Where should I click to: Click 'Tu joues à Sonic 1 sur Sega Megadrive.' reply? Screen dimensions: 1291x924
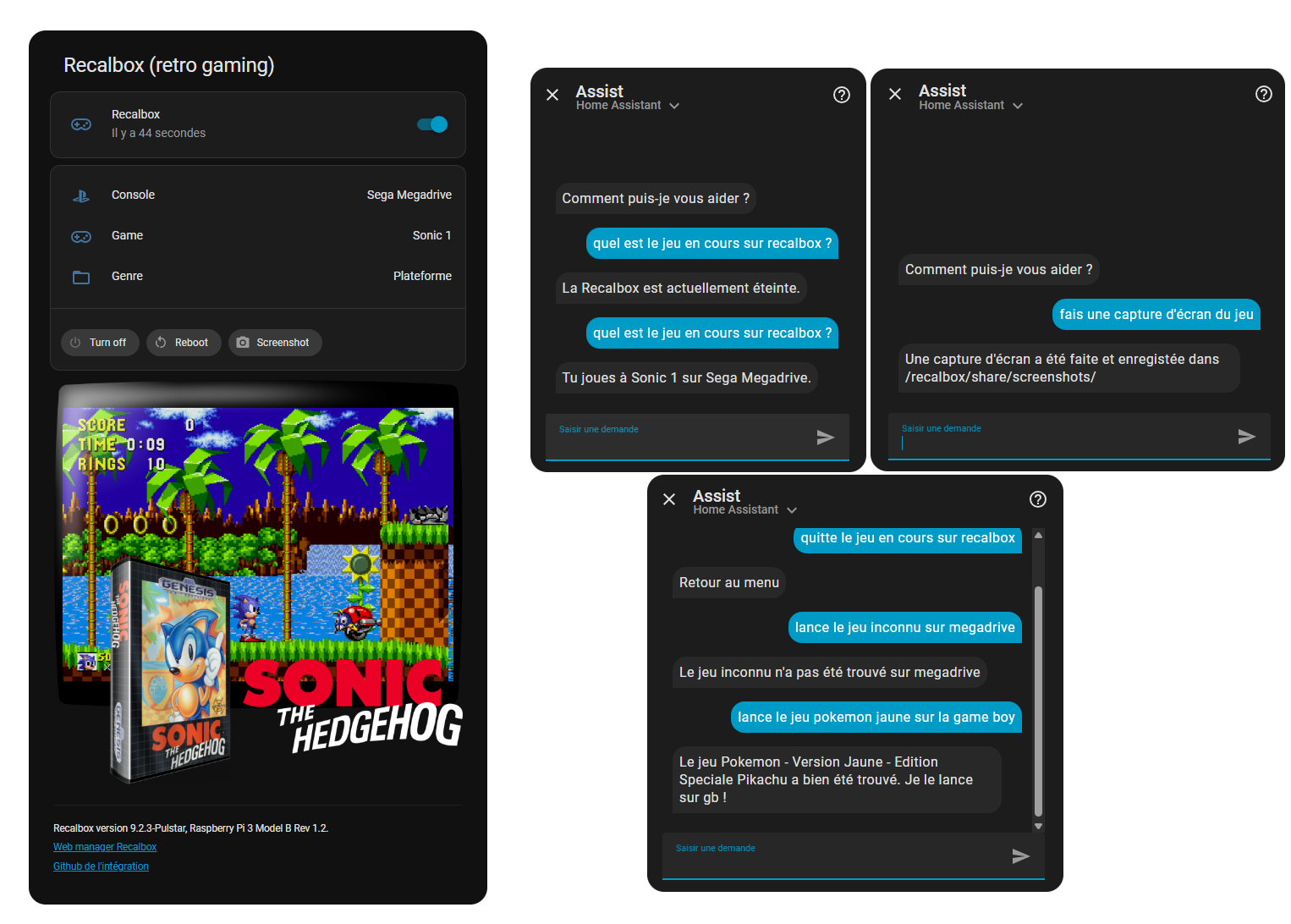point(686,378)
